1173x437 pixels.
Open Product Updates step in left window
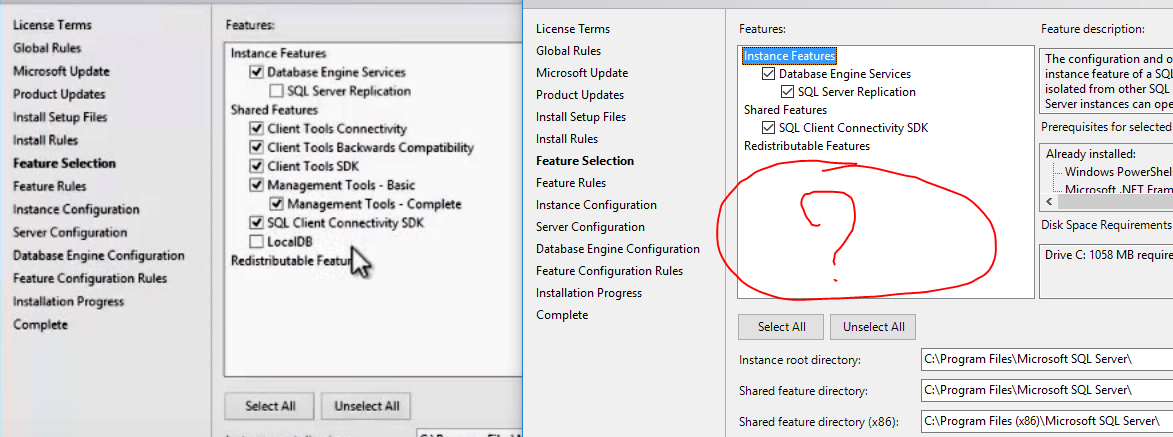pos(59,95)
